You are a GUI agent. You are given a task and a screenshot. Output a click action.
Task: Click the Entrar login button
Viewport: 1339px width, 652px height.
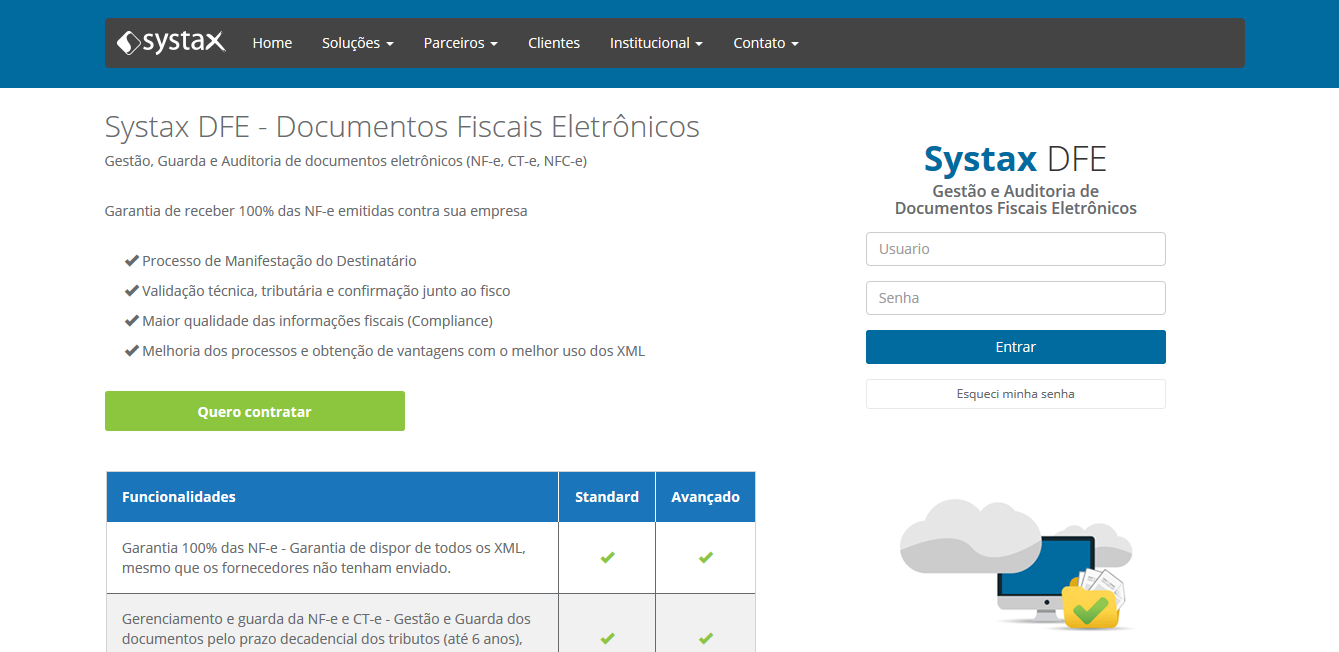point(1015,347)
